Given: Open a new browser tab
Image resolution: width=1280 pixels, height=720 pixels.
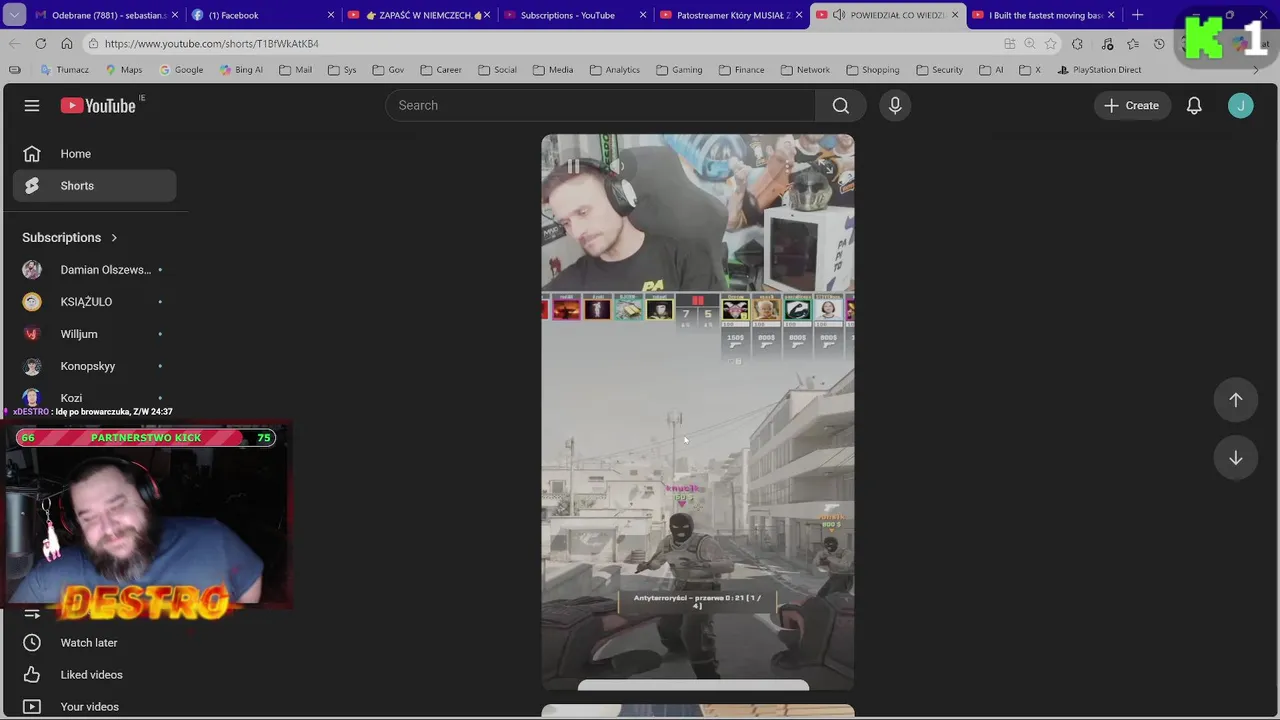Looking at the screenshot, I should pyautogui.click(x=1137, y=15).
